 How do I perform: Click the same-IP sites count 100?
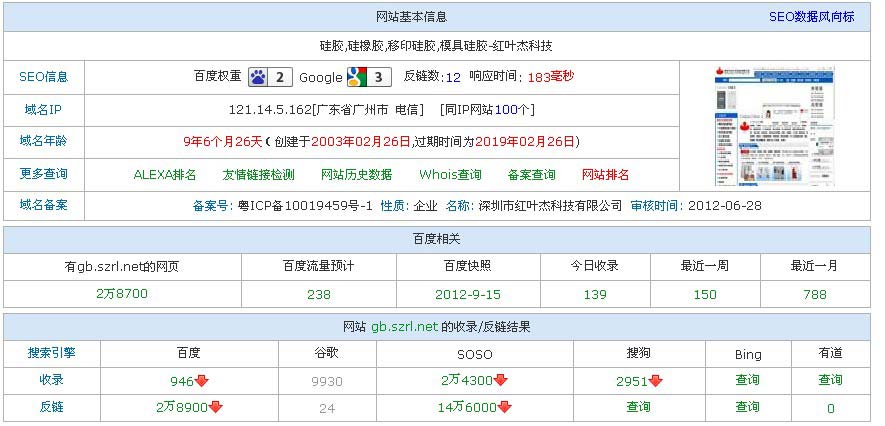(506, 110)
